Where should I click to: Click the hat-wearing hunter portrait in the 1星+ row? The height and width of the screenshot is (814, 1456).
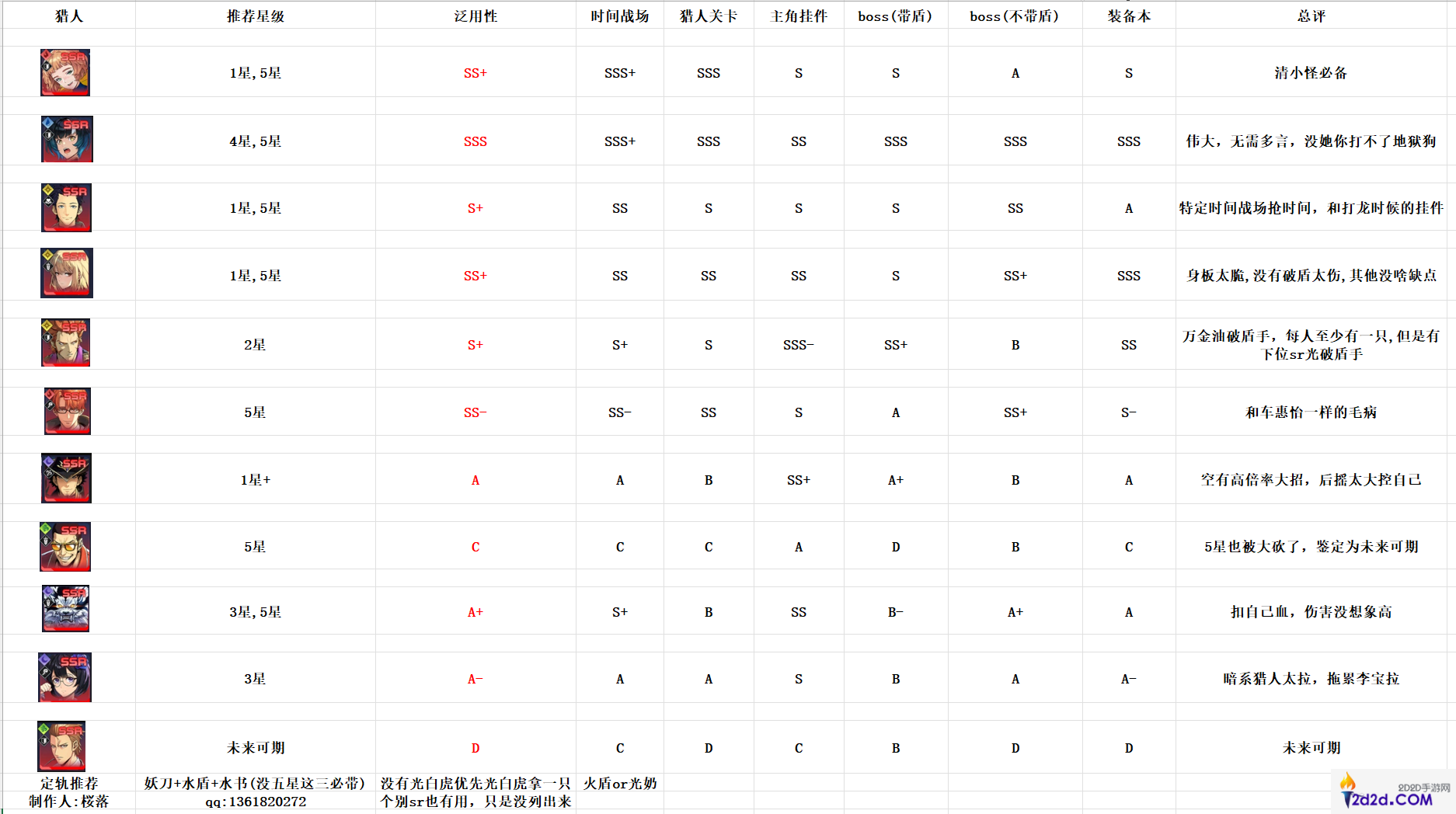tap(66, 478)
